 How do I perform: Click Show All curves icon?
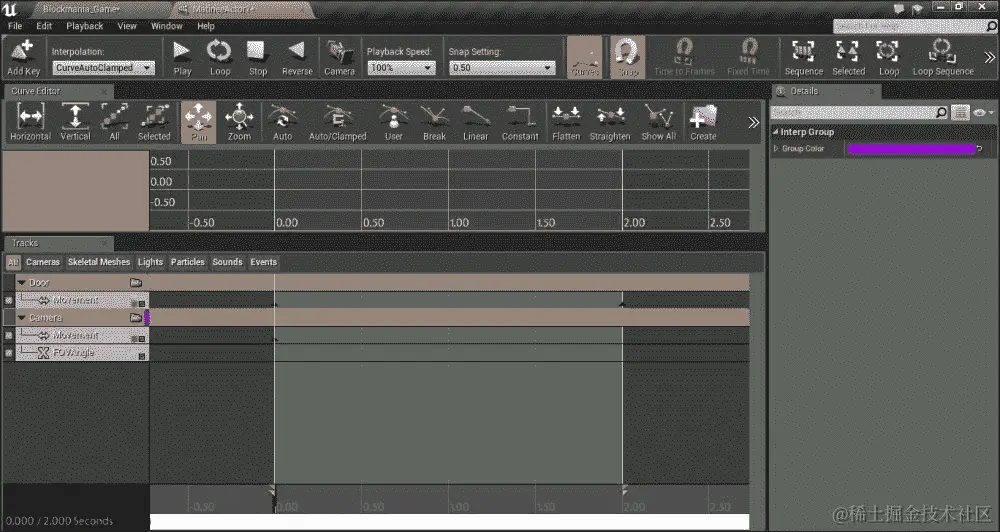coord(658,122)
